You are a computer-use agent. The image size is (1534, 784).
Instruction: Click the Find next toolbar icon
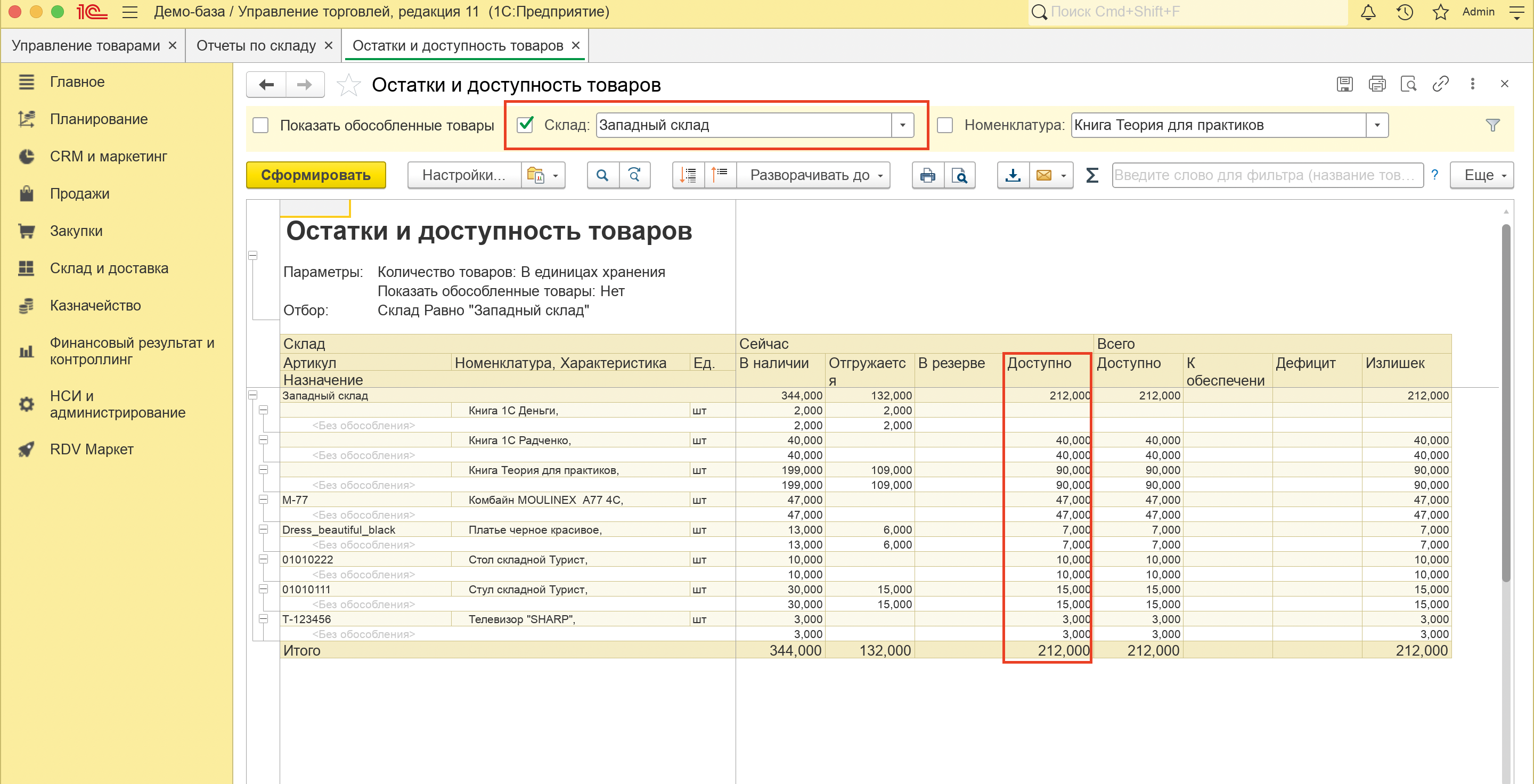click(x=635, y=175)
